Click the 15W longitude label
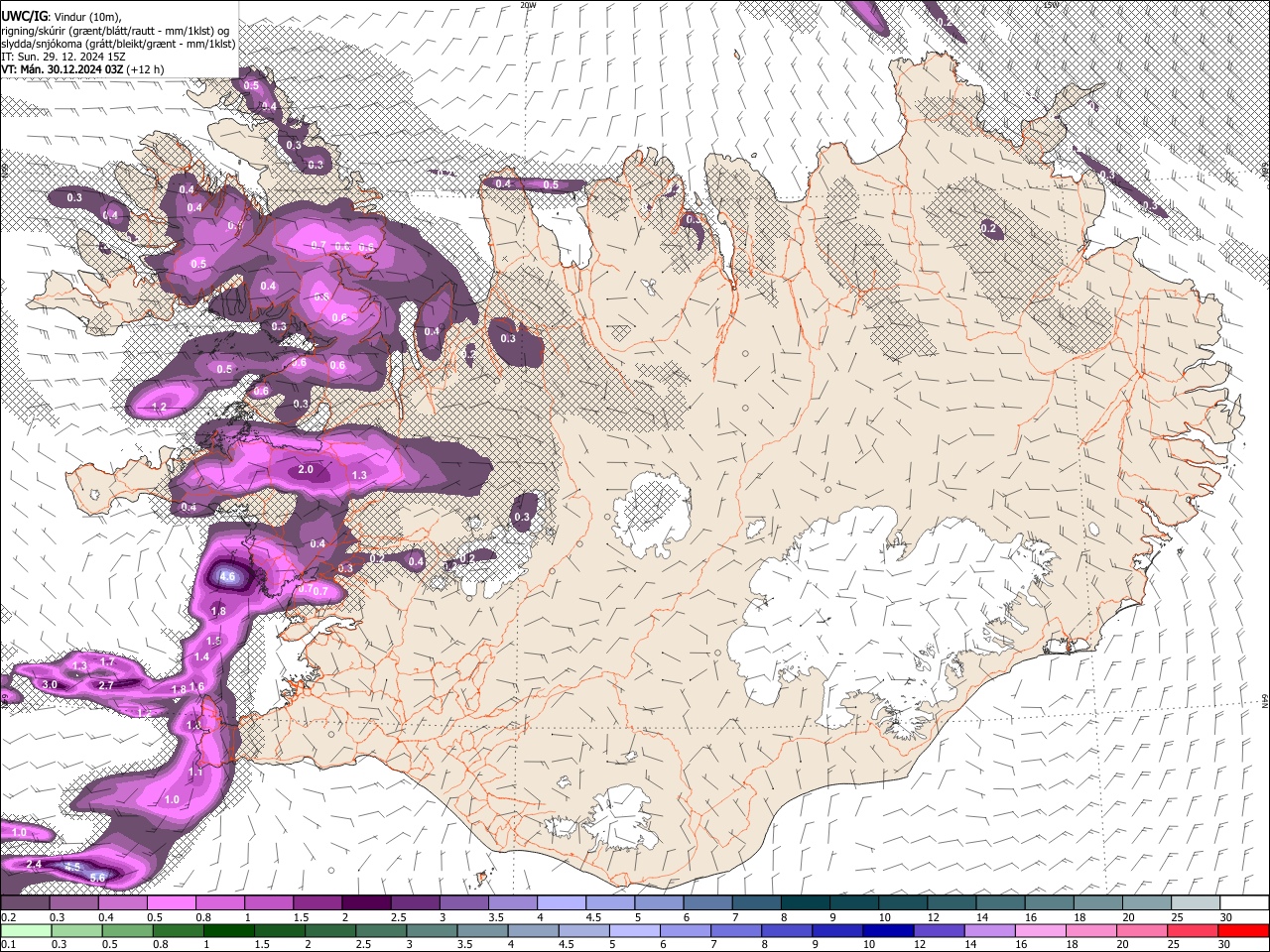The image size is (1270, 952). tap(1051, 5)
